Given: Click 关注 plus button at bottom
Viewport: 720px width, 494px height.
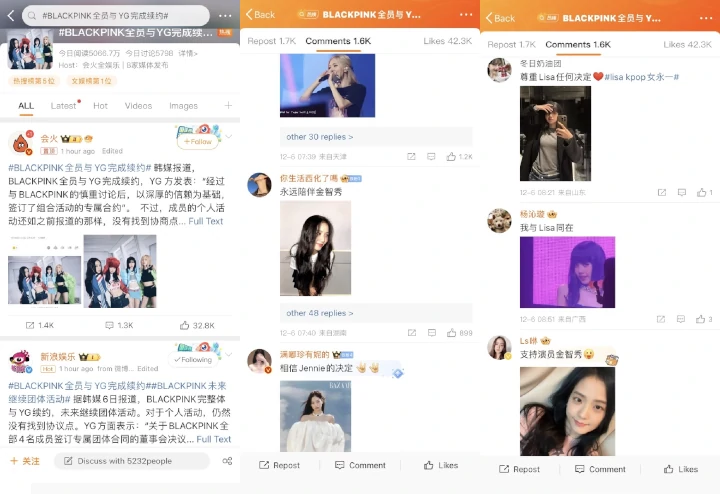Looking at the screenshot, I should 25,461.
